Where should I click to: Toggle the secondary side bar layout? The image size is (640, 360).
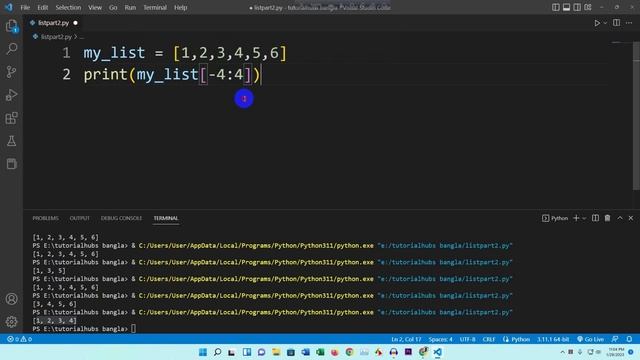click(x=577, y=7)
